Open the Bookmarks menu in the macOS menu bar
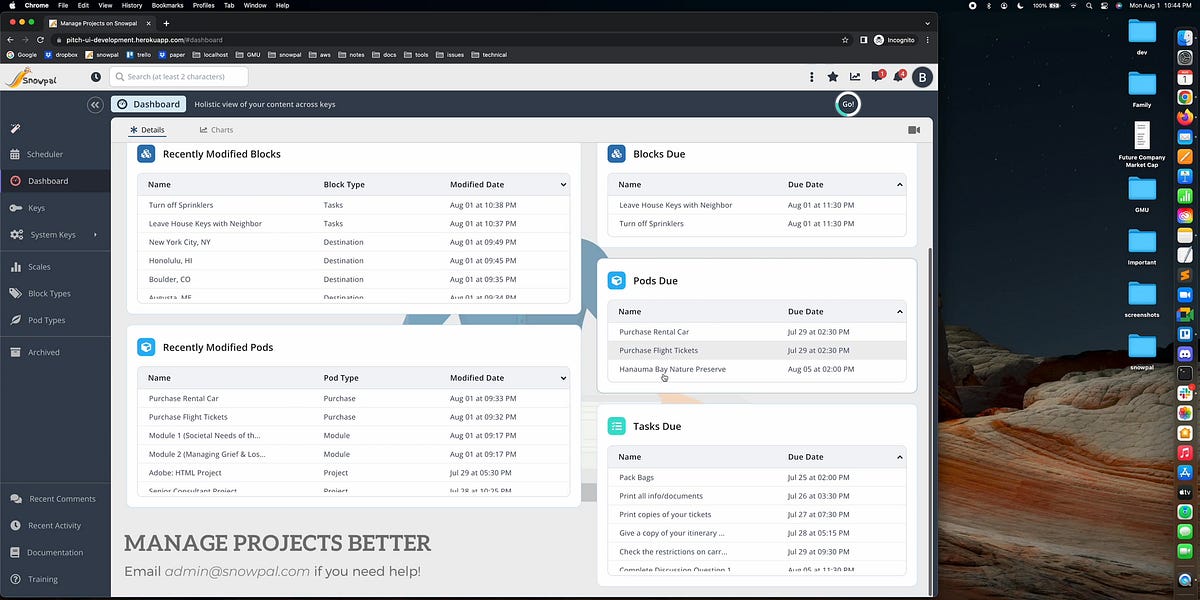Viewport: 1200px width, 600px height. (168, 5)
